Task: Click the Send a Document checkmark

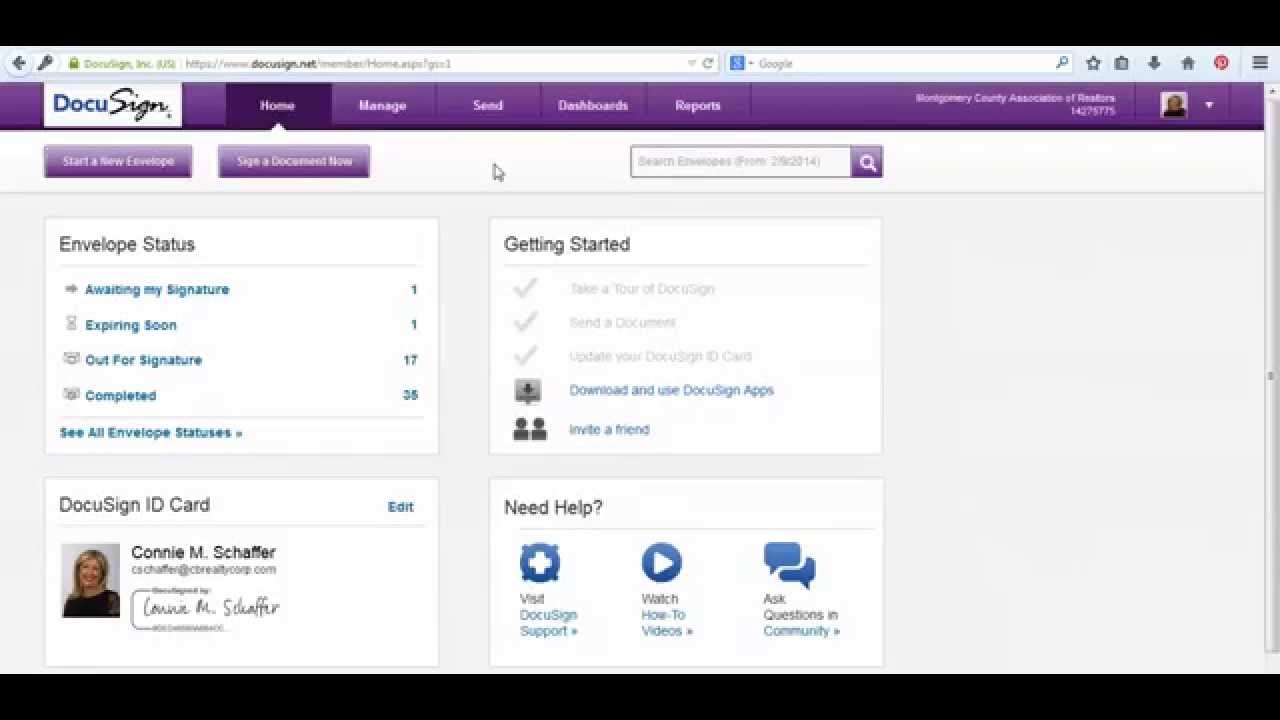Action: (x=525, y=322)
